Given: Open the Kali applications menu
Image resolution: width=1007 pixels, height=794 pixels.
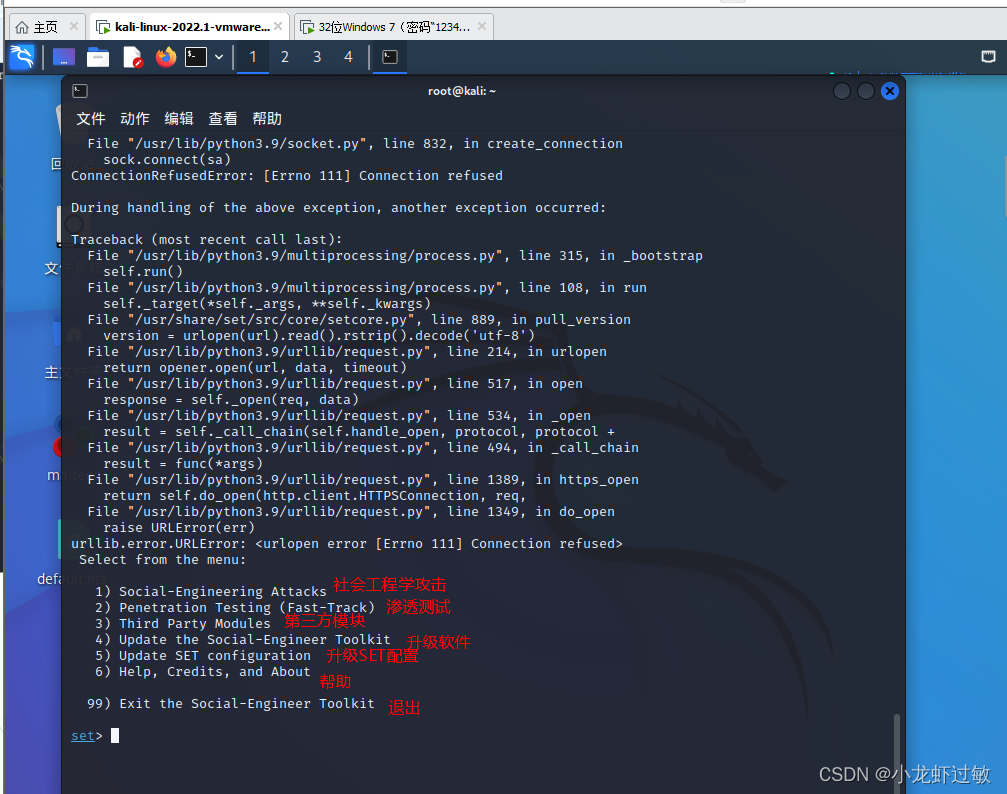Looking at the screenshot, I should (20, 57).
